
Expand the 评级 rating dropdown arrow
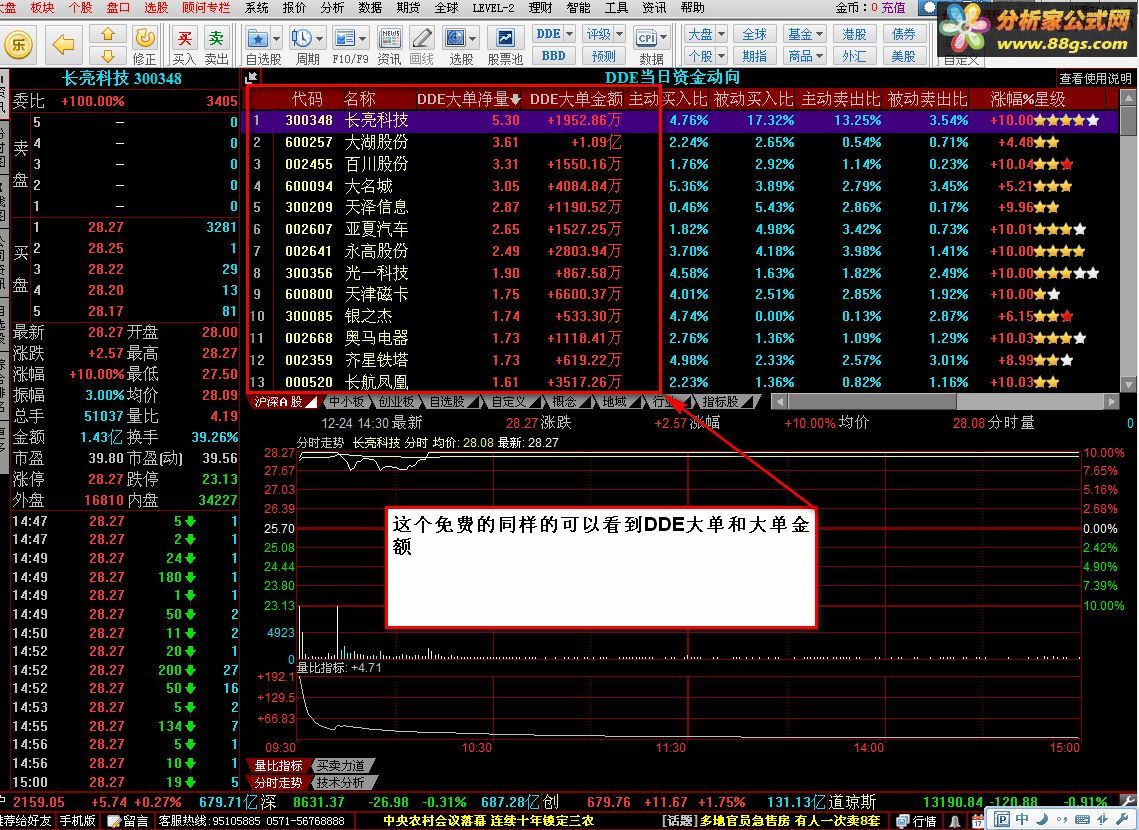[x=620, y=33]
